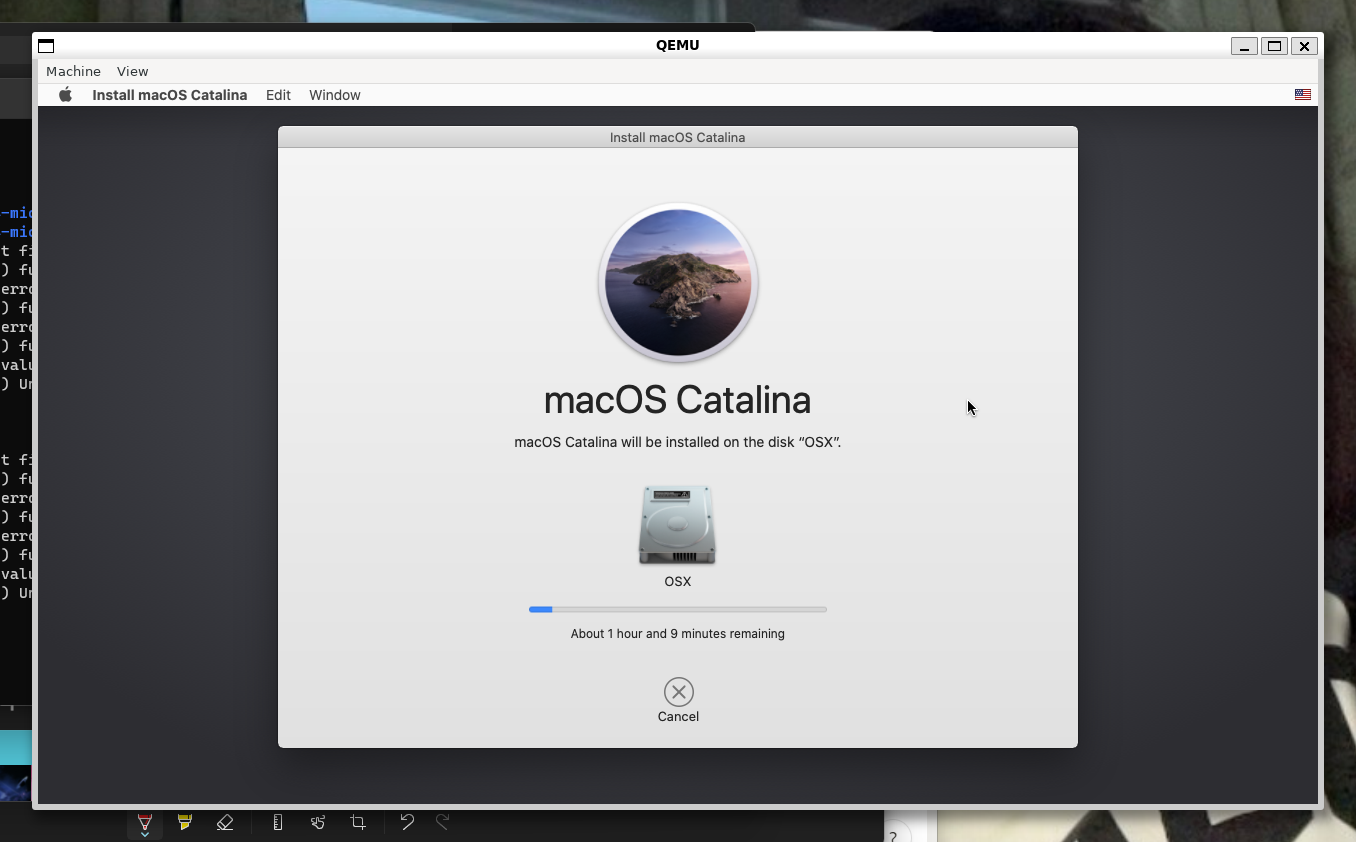Open QEMU's Machine menu

(73, 71)
